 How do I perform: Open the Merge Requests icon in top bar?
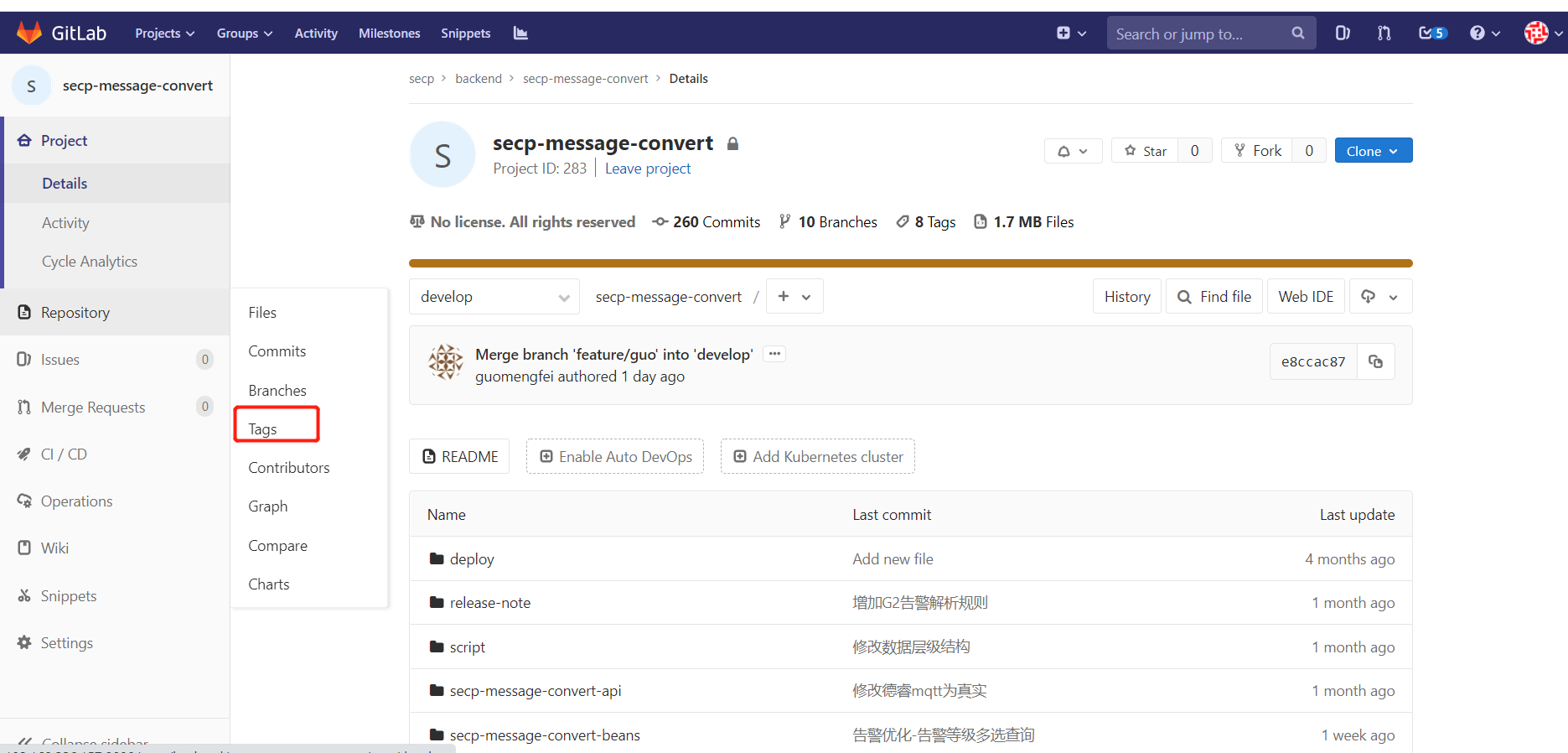click(x=1384, y=33)
